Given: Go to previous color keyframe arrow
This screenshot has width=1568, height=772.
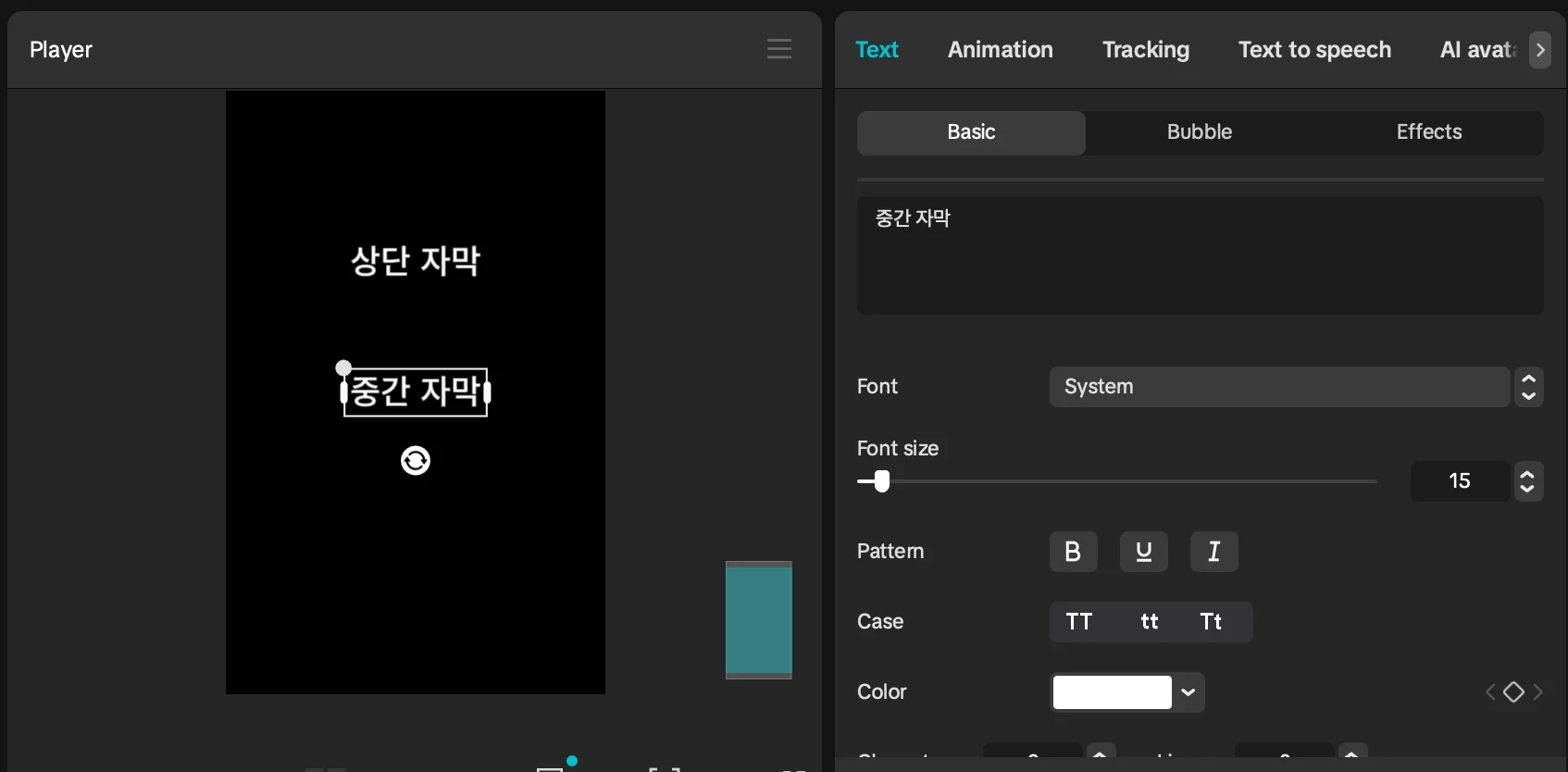Looking at the screenshot, I should 1490,692.
